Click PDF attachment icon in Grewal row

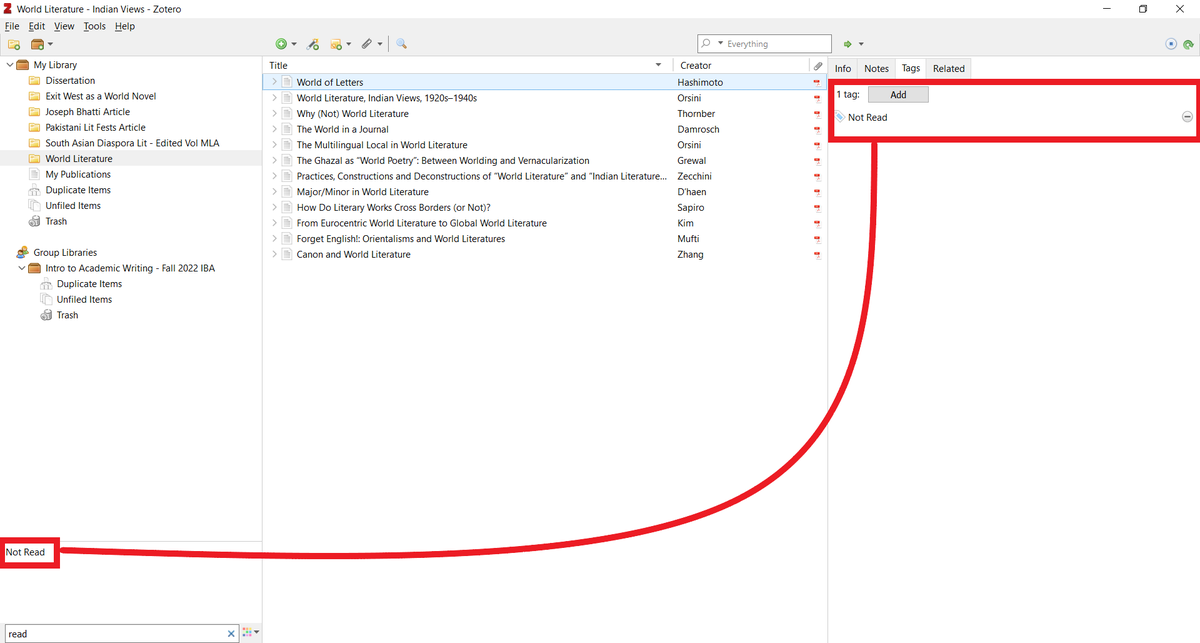pyautogui.click(x=817, y=160)
